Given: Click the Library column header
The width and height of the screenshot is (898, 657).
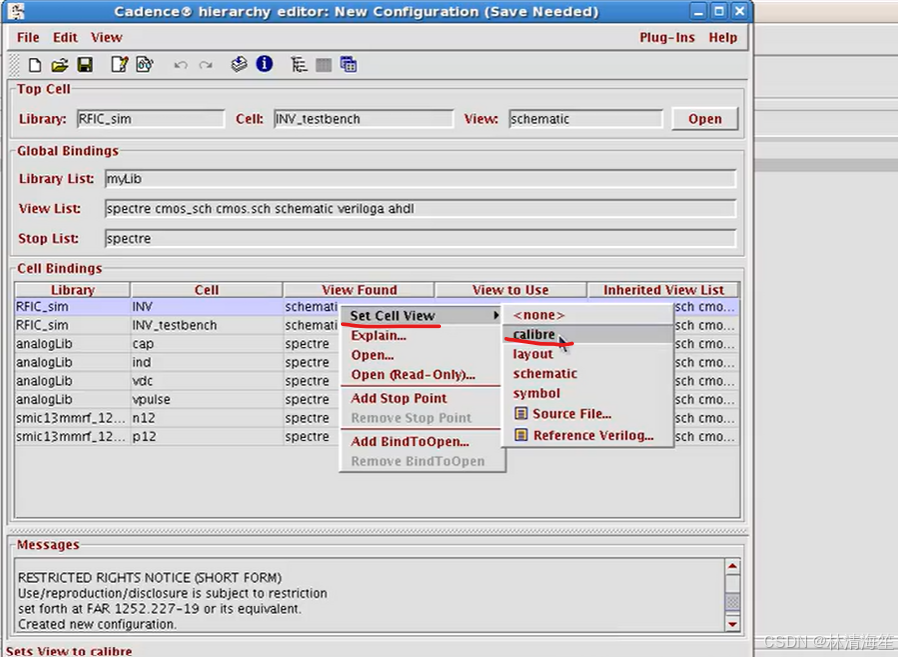Looking at the screenshot, I should point(73,290).
